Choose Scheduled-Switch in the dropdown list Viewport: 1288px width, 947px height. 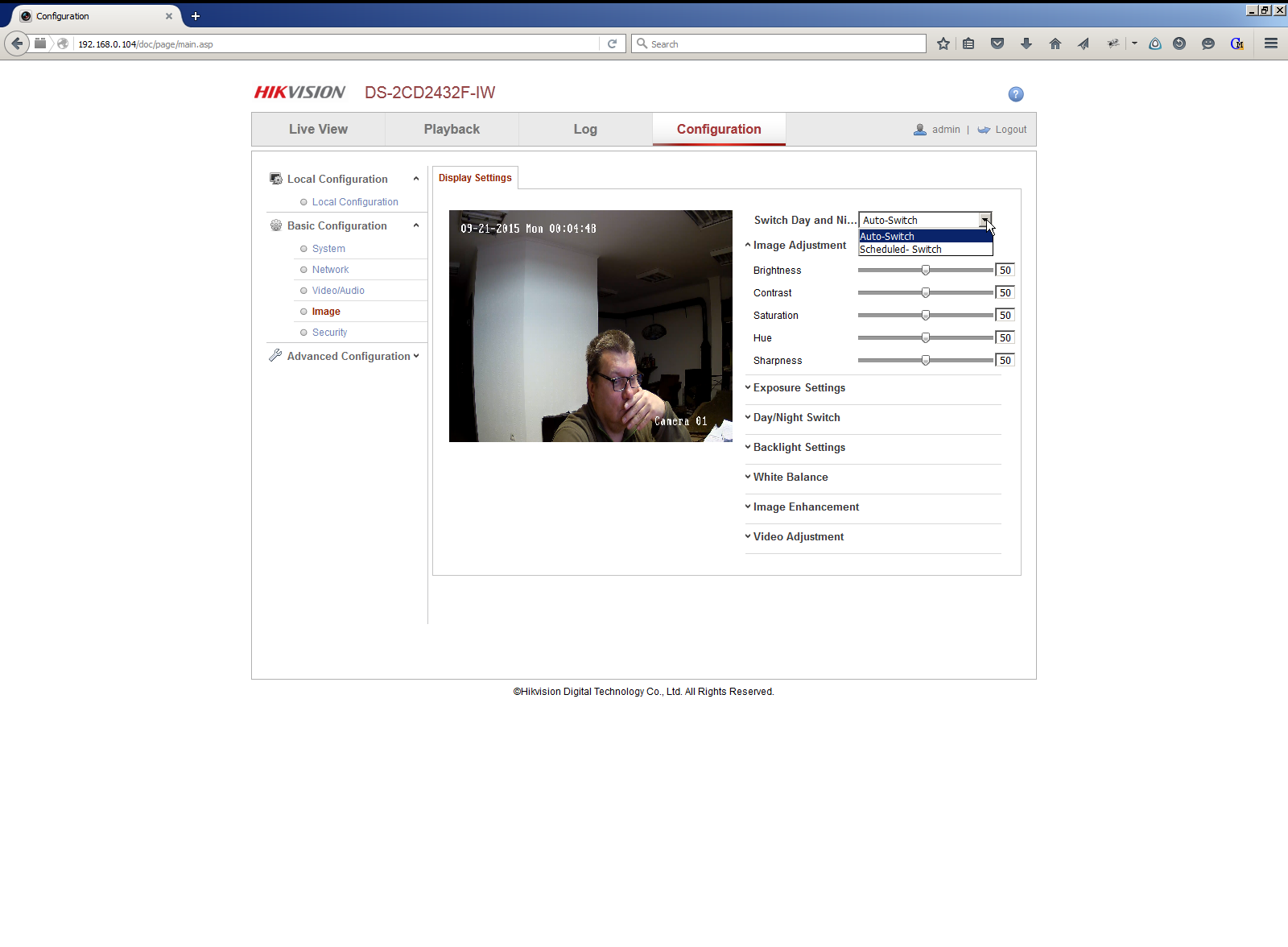click(926, 250)
